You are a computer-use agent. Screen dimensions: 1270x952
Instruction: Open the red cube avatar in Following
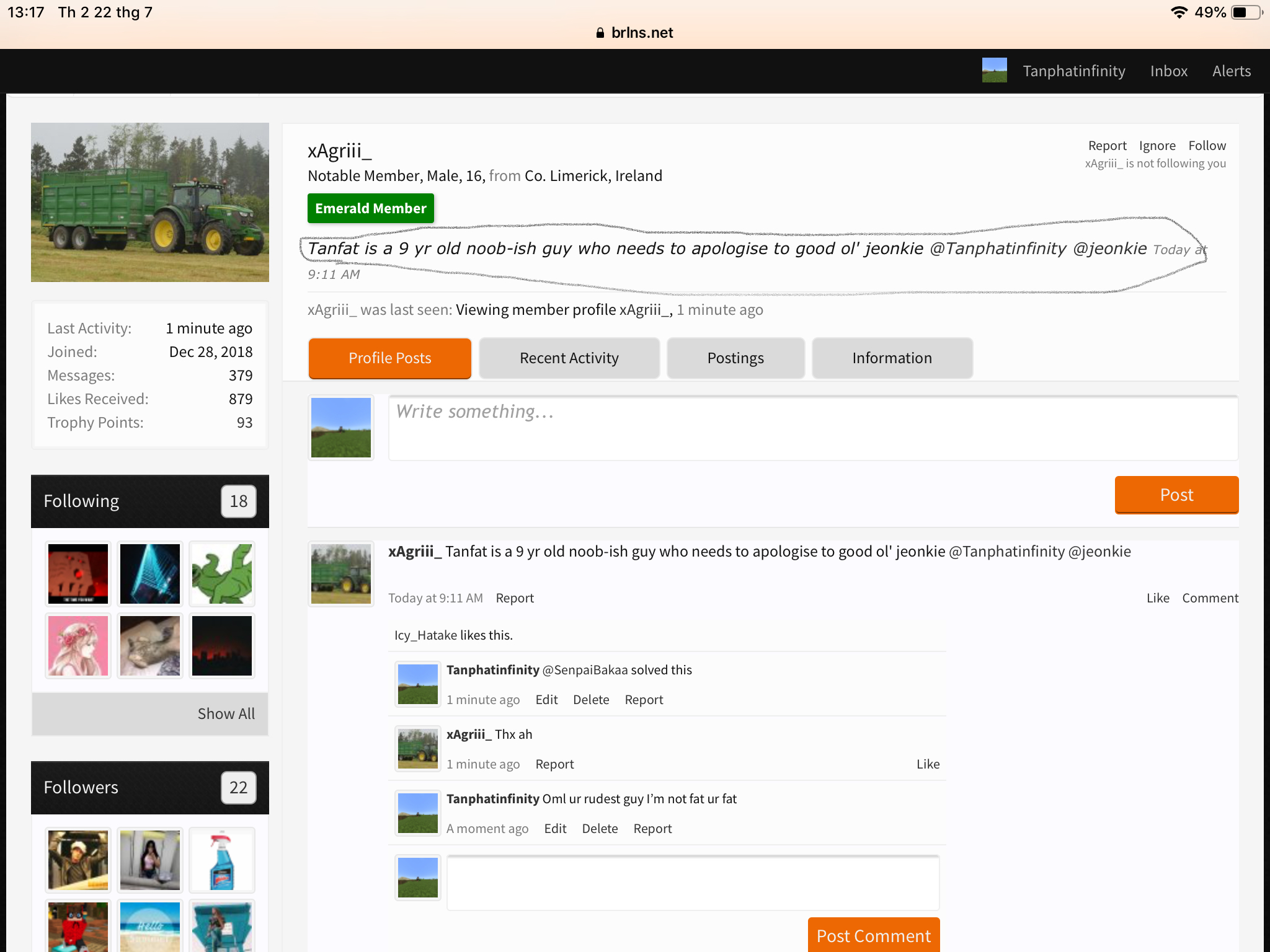pos(78,573)
